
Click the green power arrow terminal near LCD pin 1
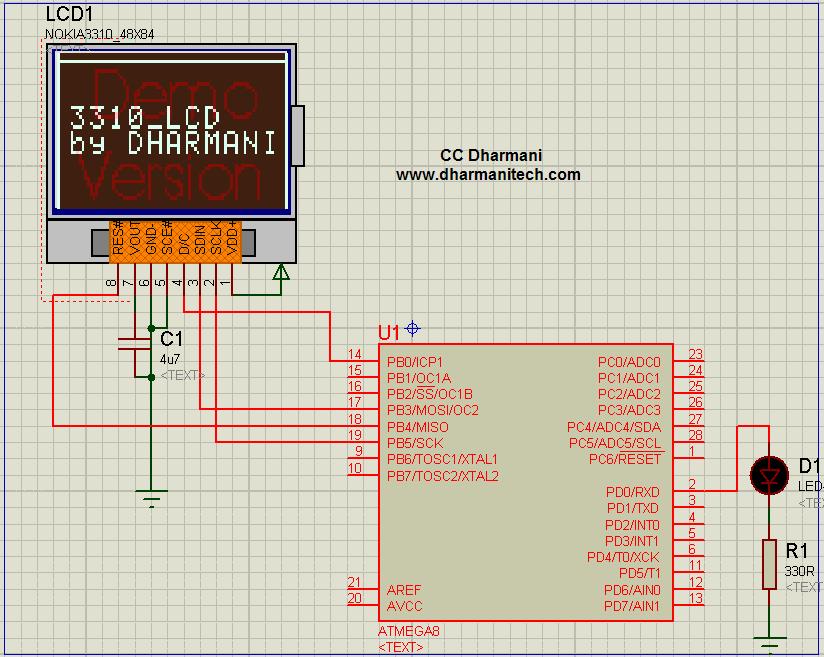click(x=281, y=272)
